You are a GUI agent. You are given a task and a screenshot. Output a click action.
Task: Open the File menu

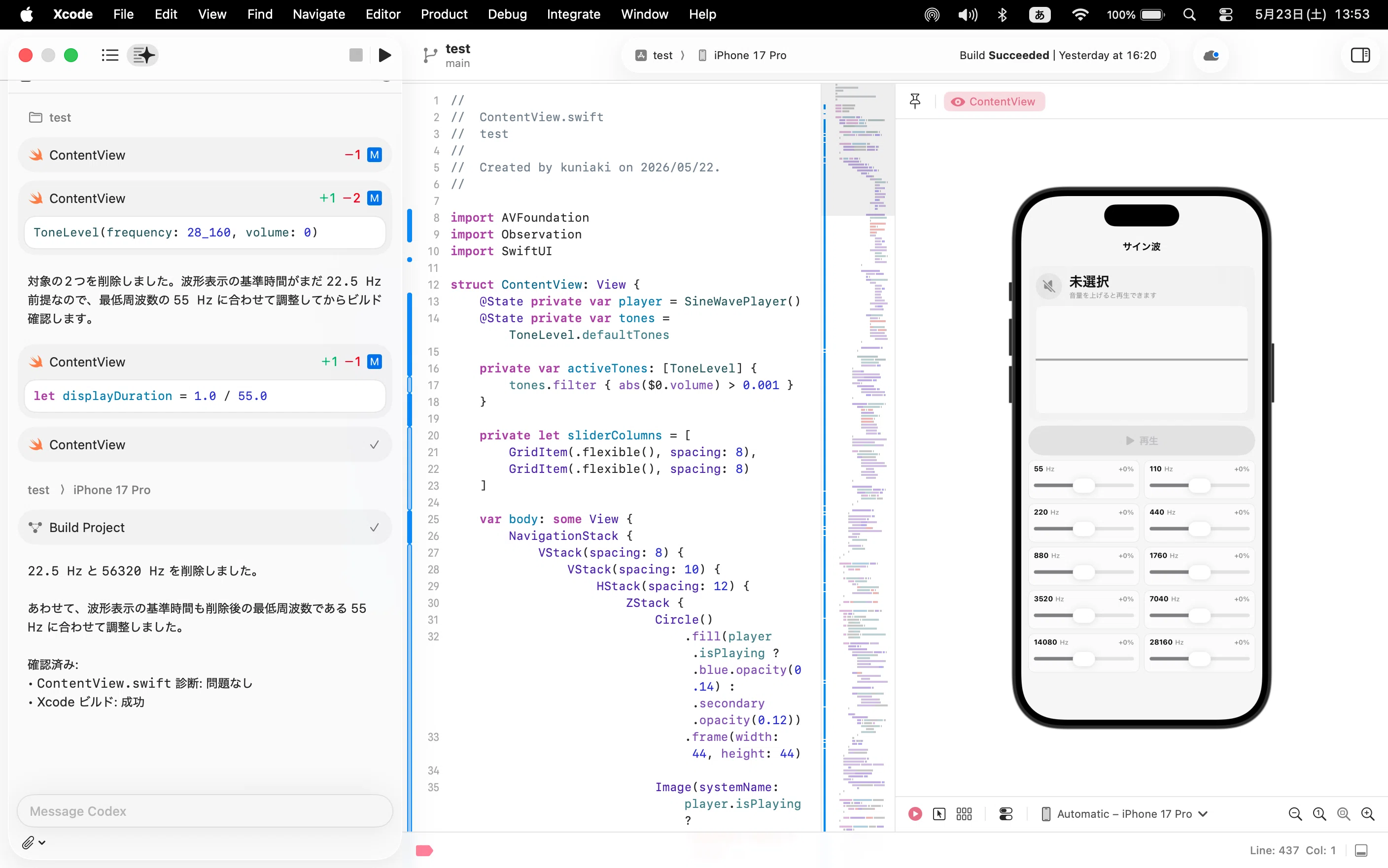tap(123, 14)
